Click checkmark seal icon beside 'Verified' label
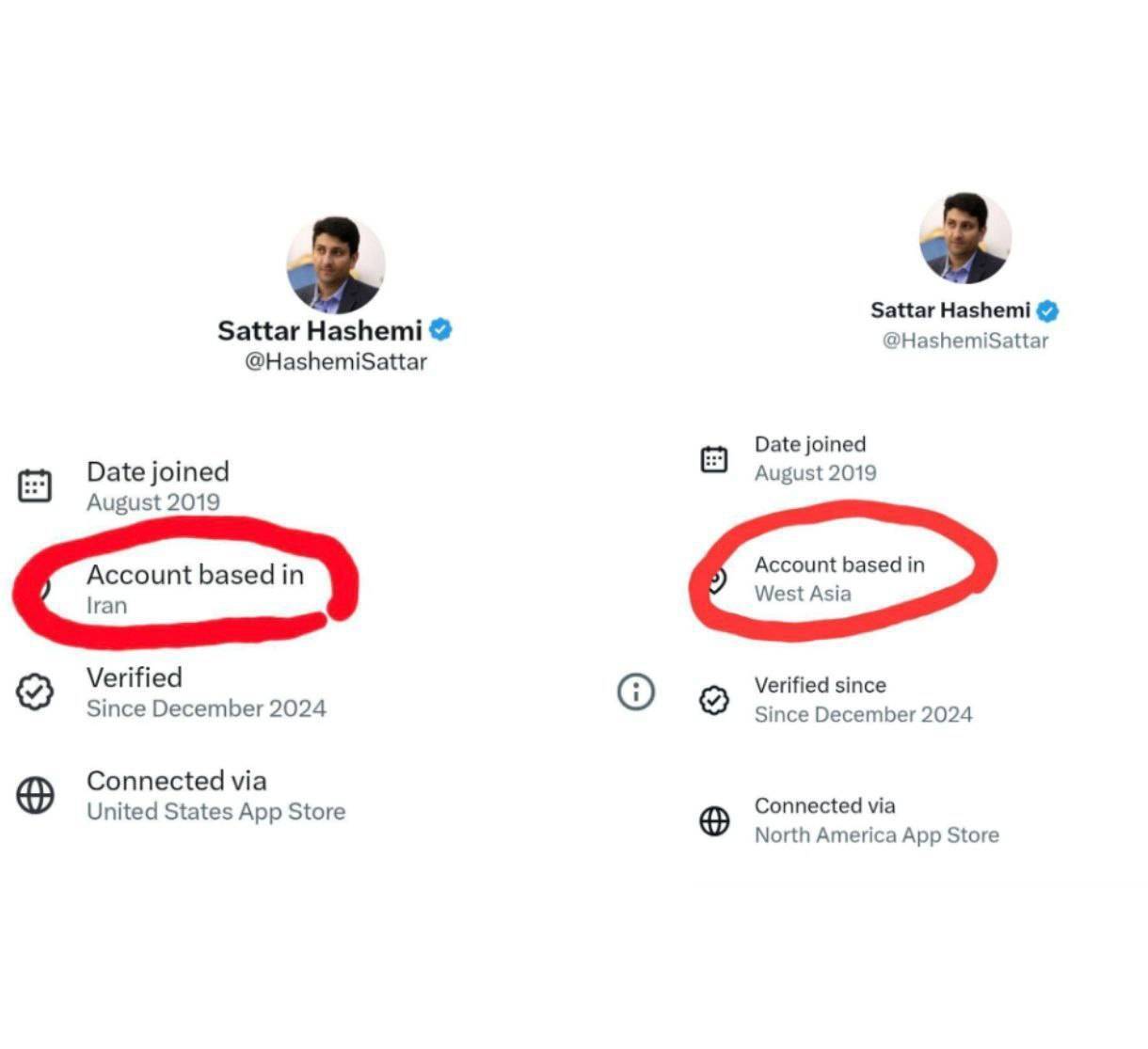The width and height of the screenshot is (1148, 1049). (x=36, y=692)
